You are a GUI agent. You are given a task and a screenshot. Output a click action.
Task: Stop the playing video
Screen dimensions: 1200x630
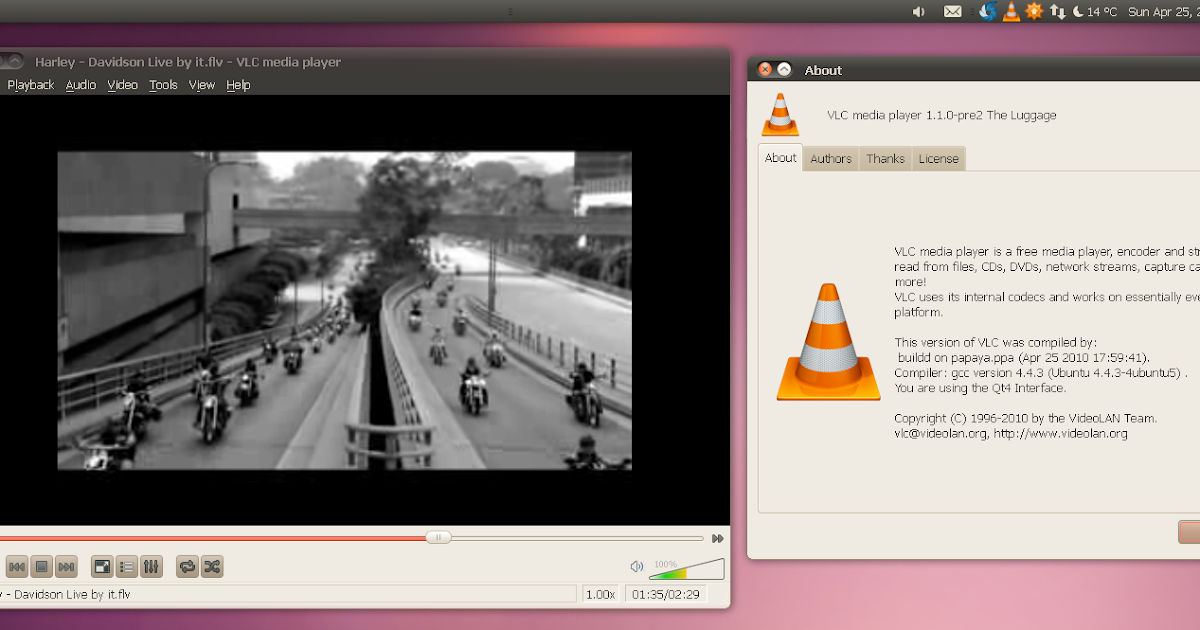39,566
